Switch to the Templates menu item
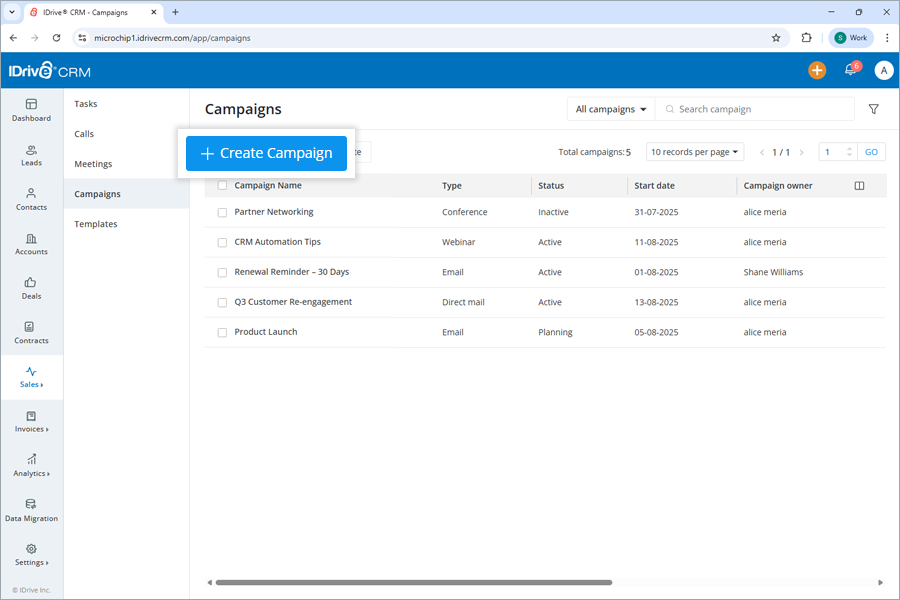Screen dimensions: 900x600 click(95, 223)
